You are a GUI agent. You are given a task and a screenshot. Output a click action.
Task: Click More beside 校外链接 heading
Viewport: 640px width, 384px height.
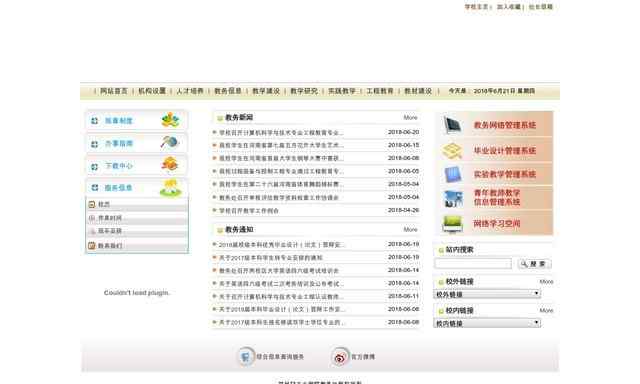[546, 282]
